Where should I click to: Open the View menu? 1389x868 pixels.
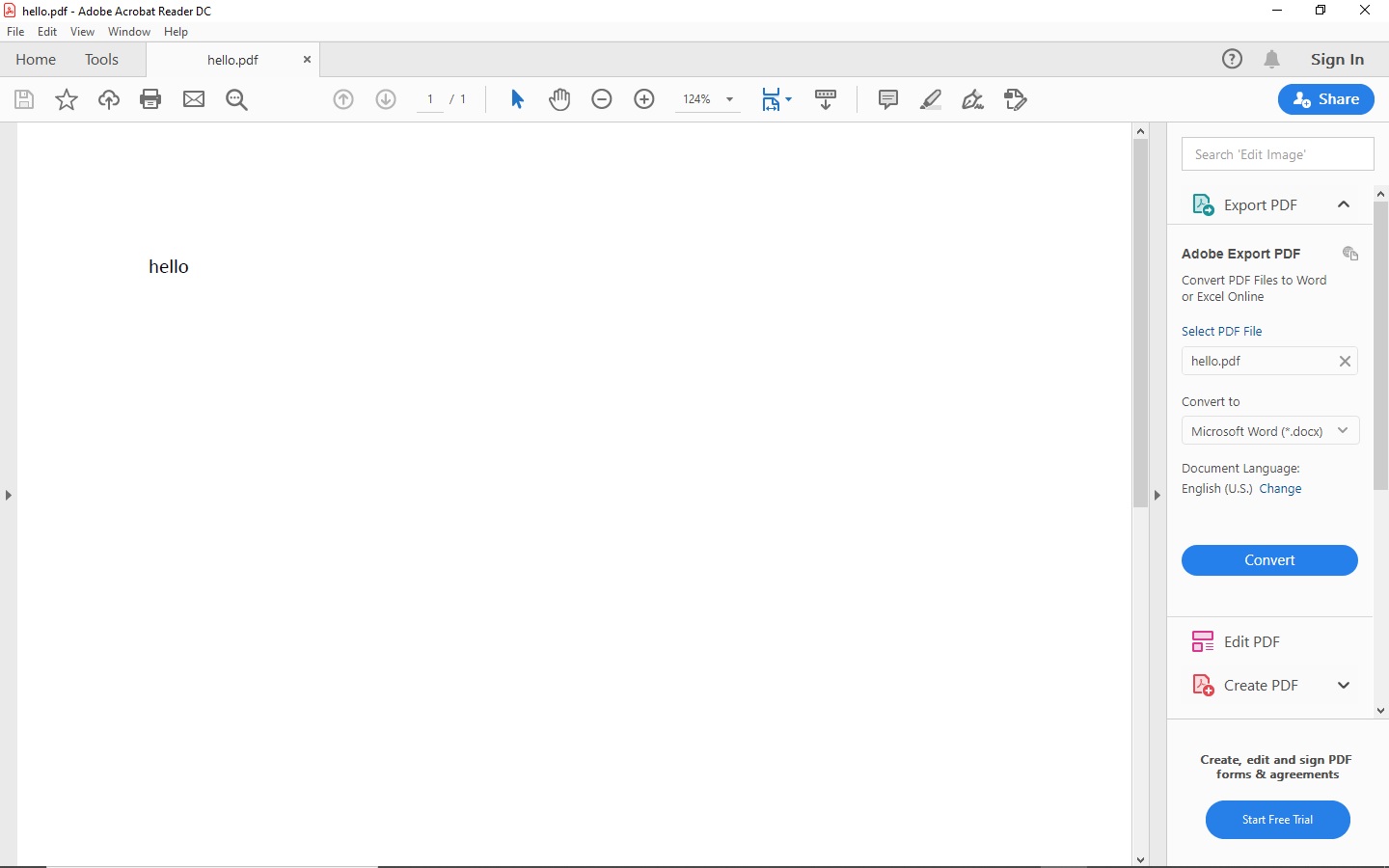click(x=82, y=32)
